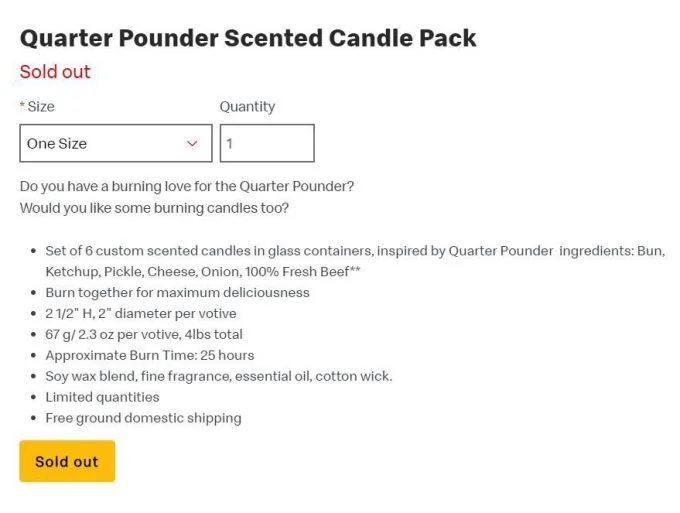Image resolution: width=680 pixels, height=513 pixels.
Task: Click the Set of 6 custom scented candles bullet
Action: [x=355, y=261]
